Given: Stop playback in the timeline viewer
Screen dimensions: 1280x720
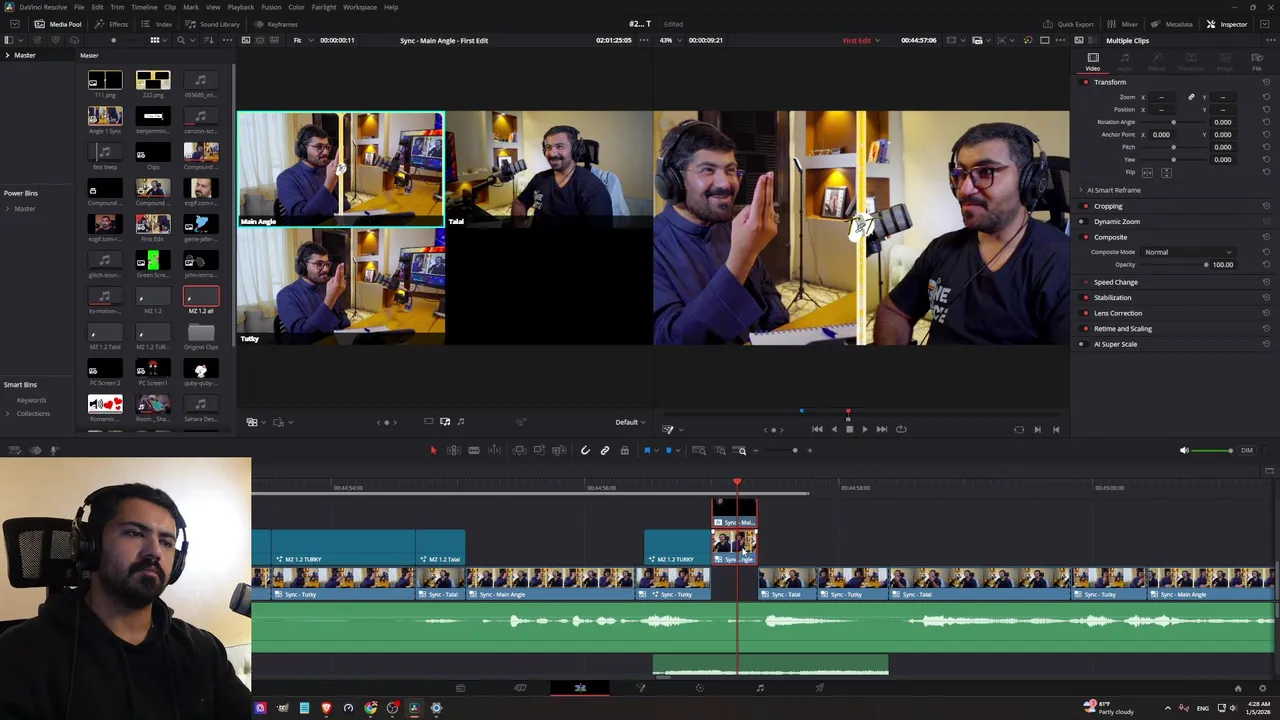Looking at the screenshot, I should pyautogui.click(x=849, y=429).
